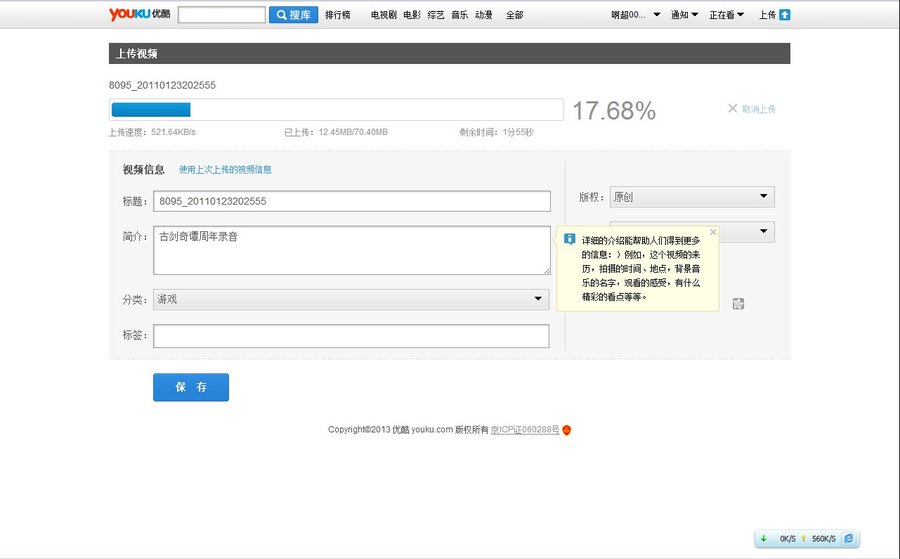Click the 剩余时间: 1分55秒 text
Screen dimensions: 900x559
click(496, 132)
